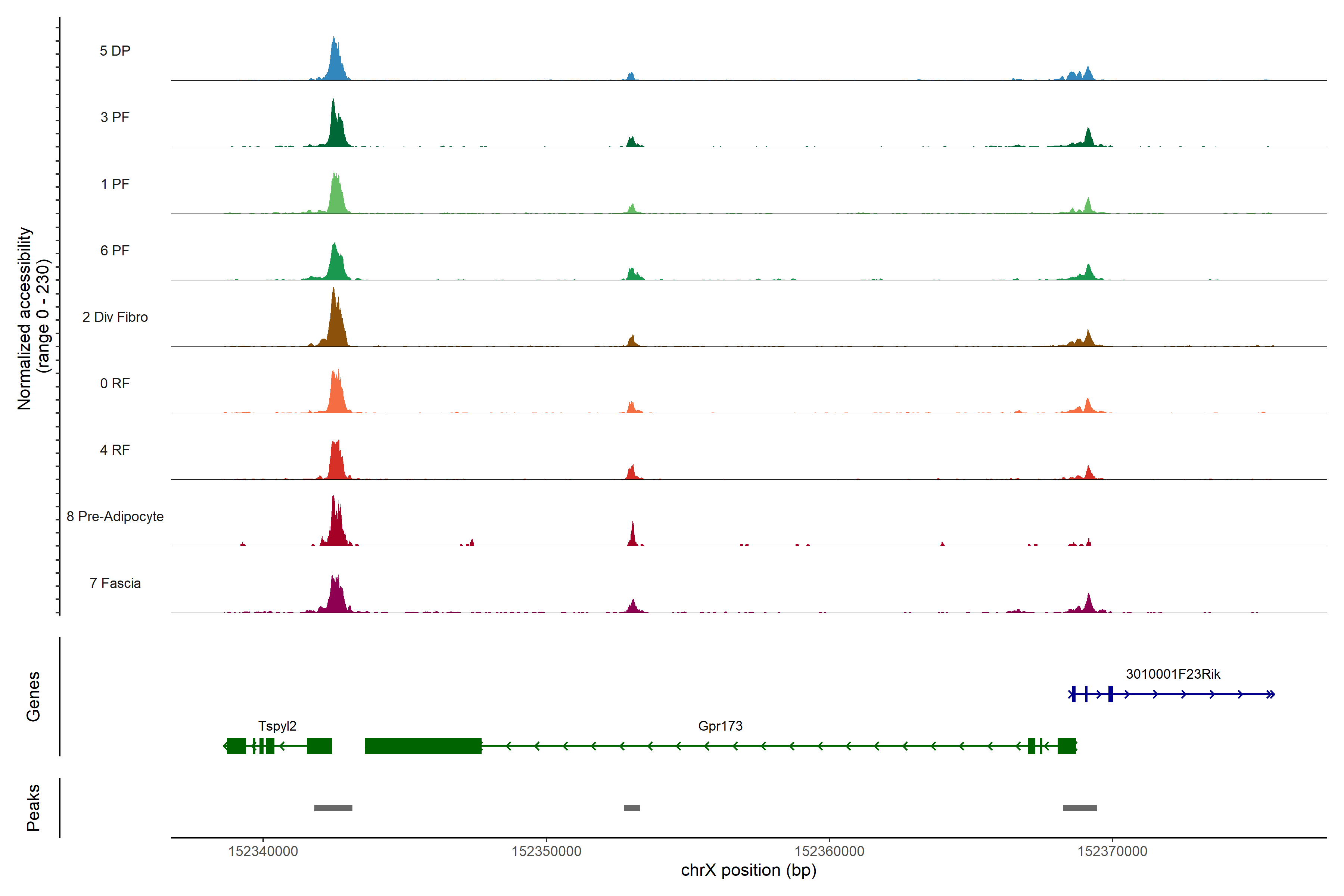Click the Genes panel label
This screenshot has width=1344, height=896.
[33, 696]
